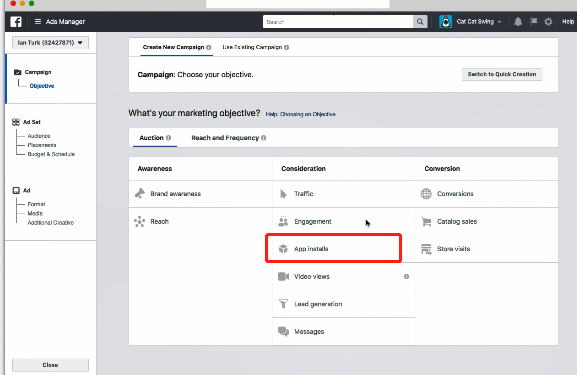Open the settings gear icon
This screenshot has height=375, width=577.
(x=548, y=22)
